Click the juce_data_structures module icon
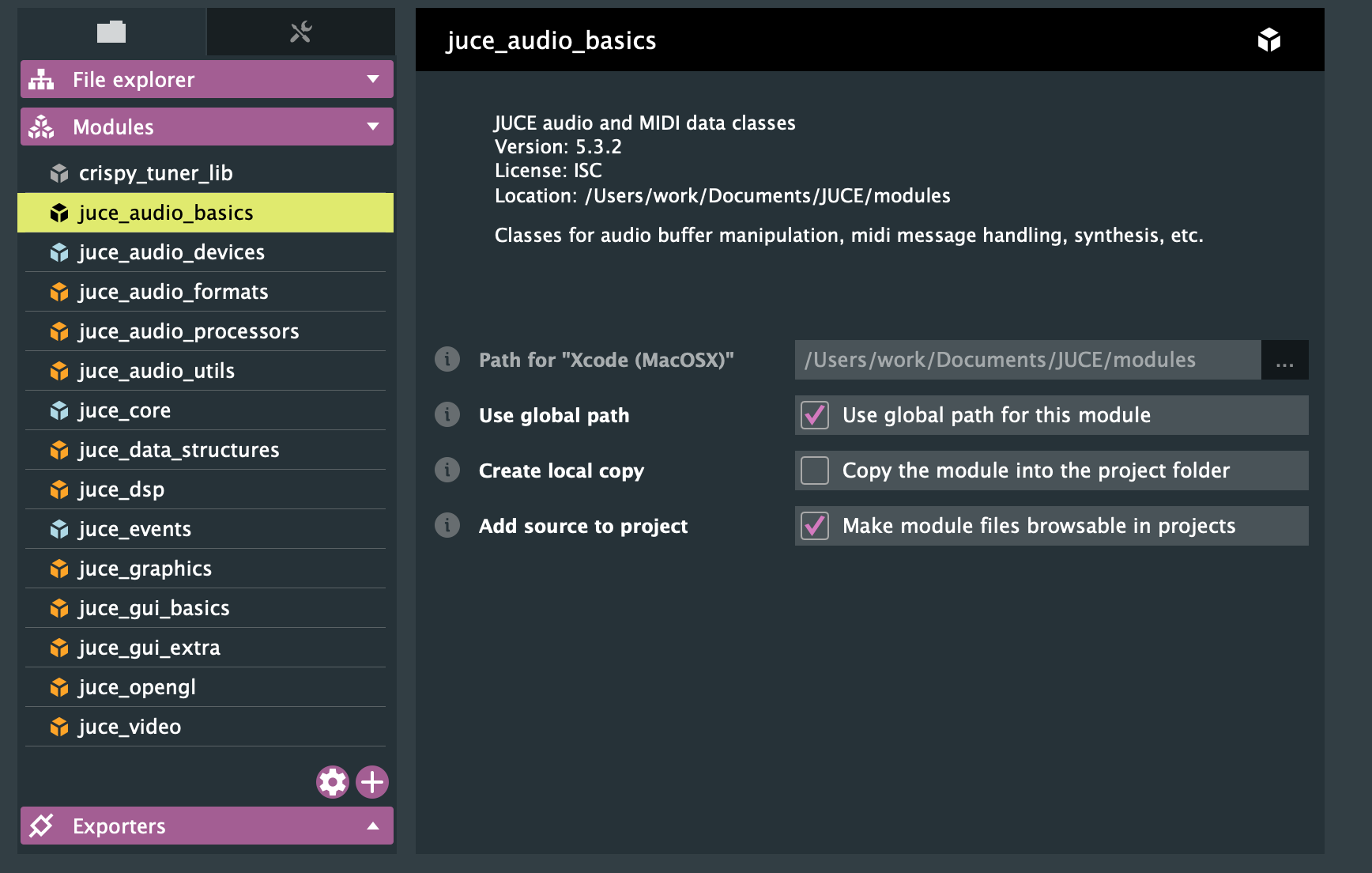Screen dimensions: 1372x873 coord(59,450)
